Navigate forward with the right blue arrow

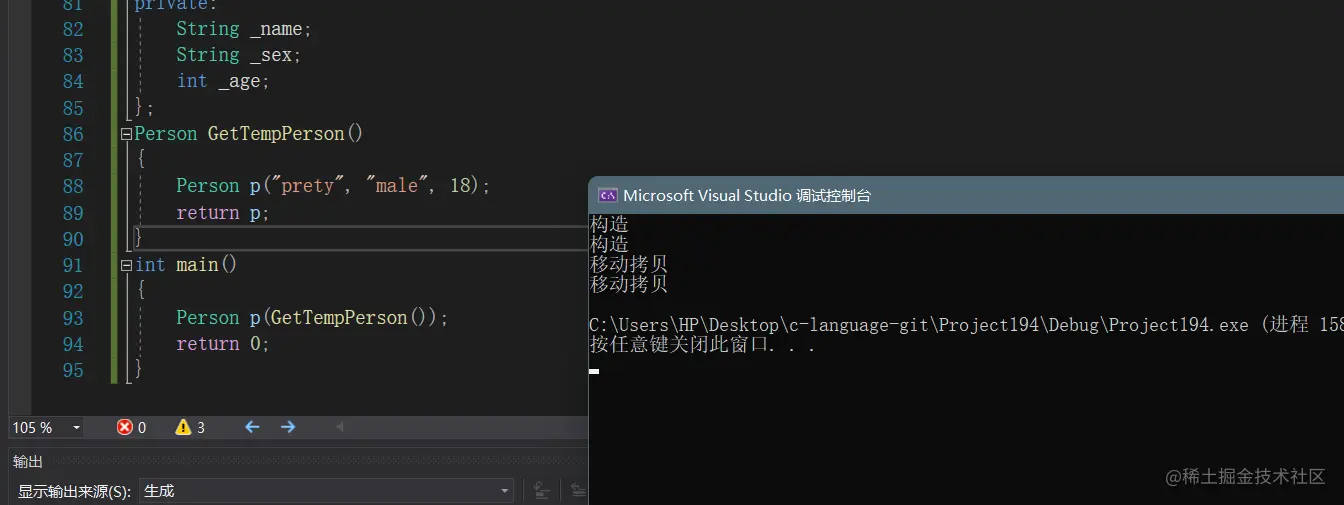point(288,427)
